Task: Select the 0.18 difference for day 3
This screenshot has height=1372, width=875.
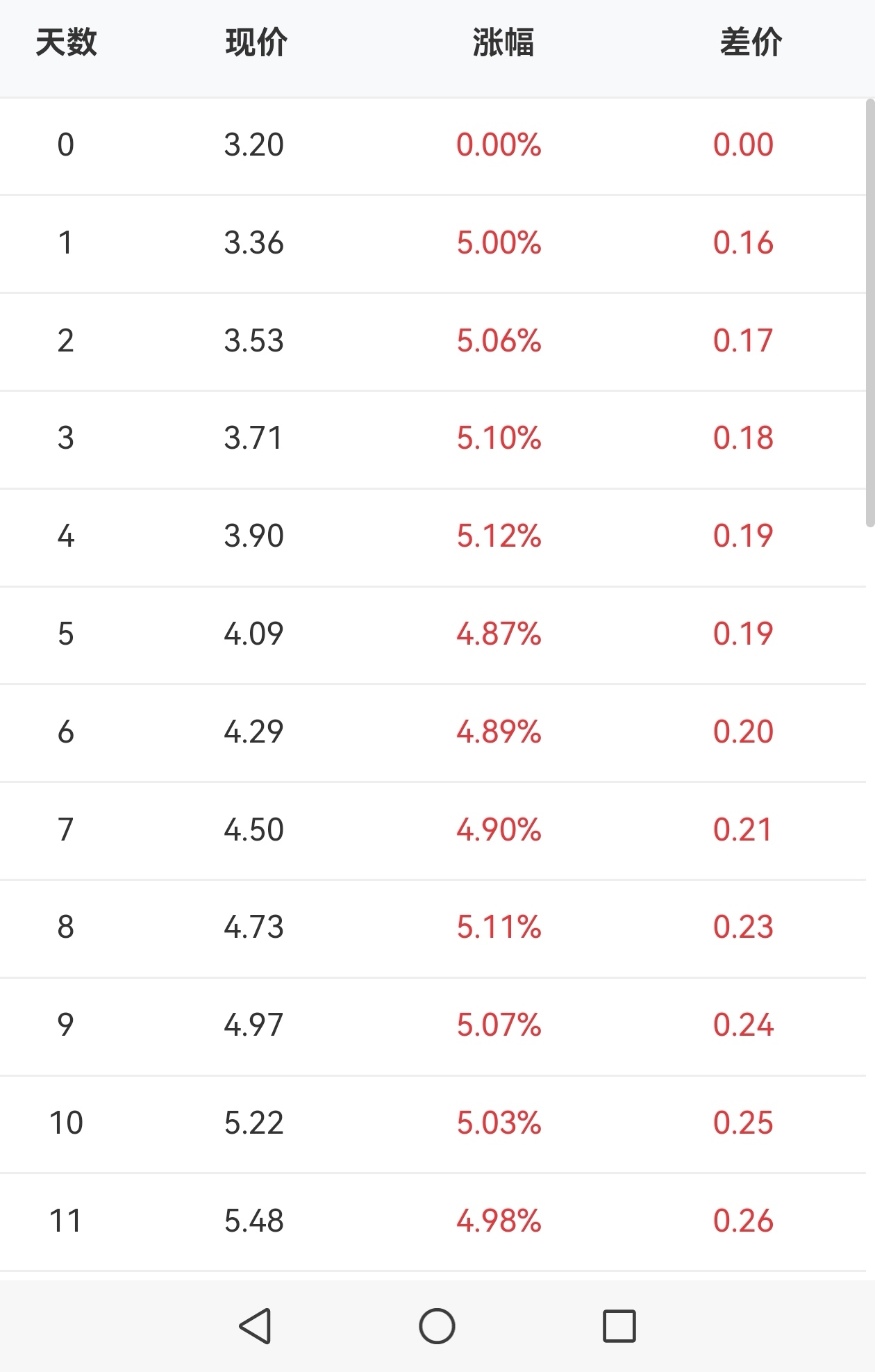Action: (743, 438)
